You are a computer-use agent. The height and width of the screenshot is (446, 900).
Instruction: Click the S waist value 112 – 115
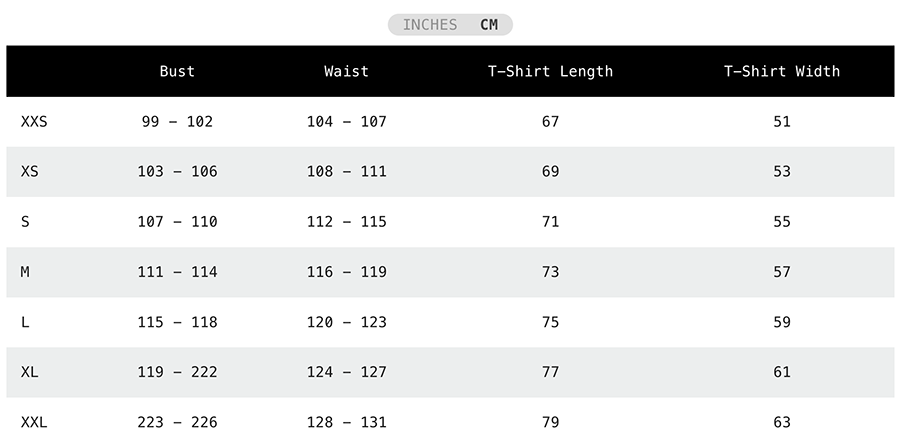coord(346,222)
